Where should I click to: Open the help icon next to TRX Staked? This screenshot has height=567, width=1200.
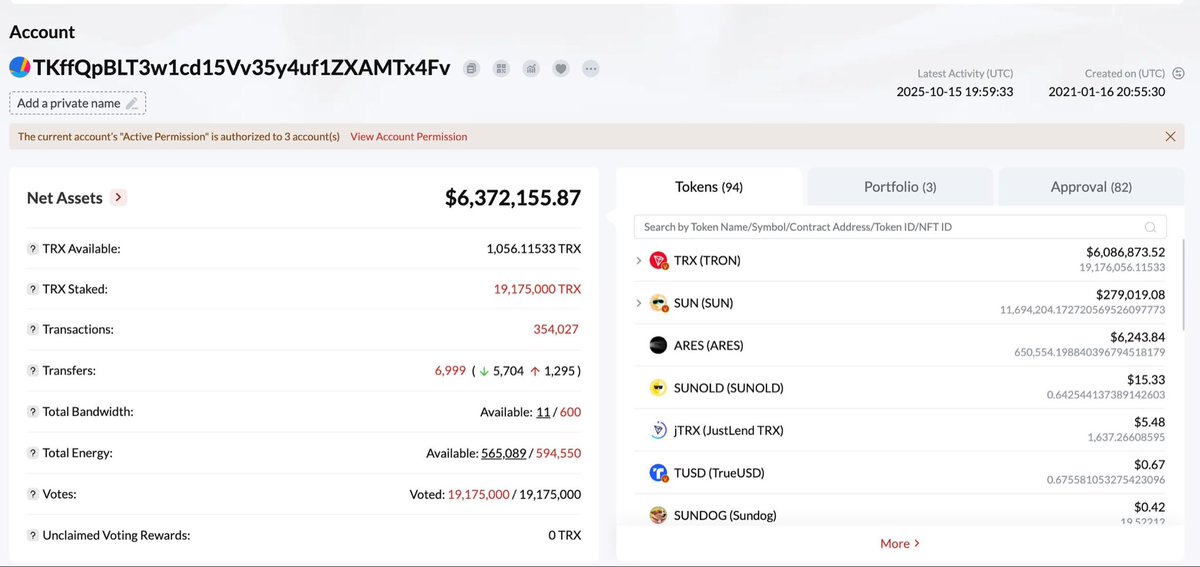pos(32,289)
